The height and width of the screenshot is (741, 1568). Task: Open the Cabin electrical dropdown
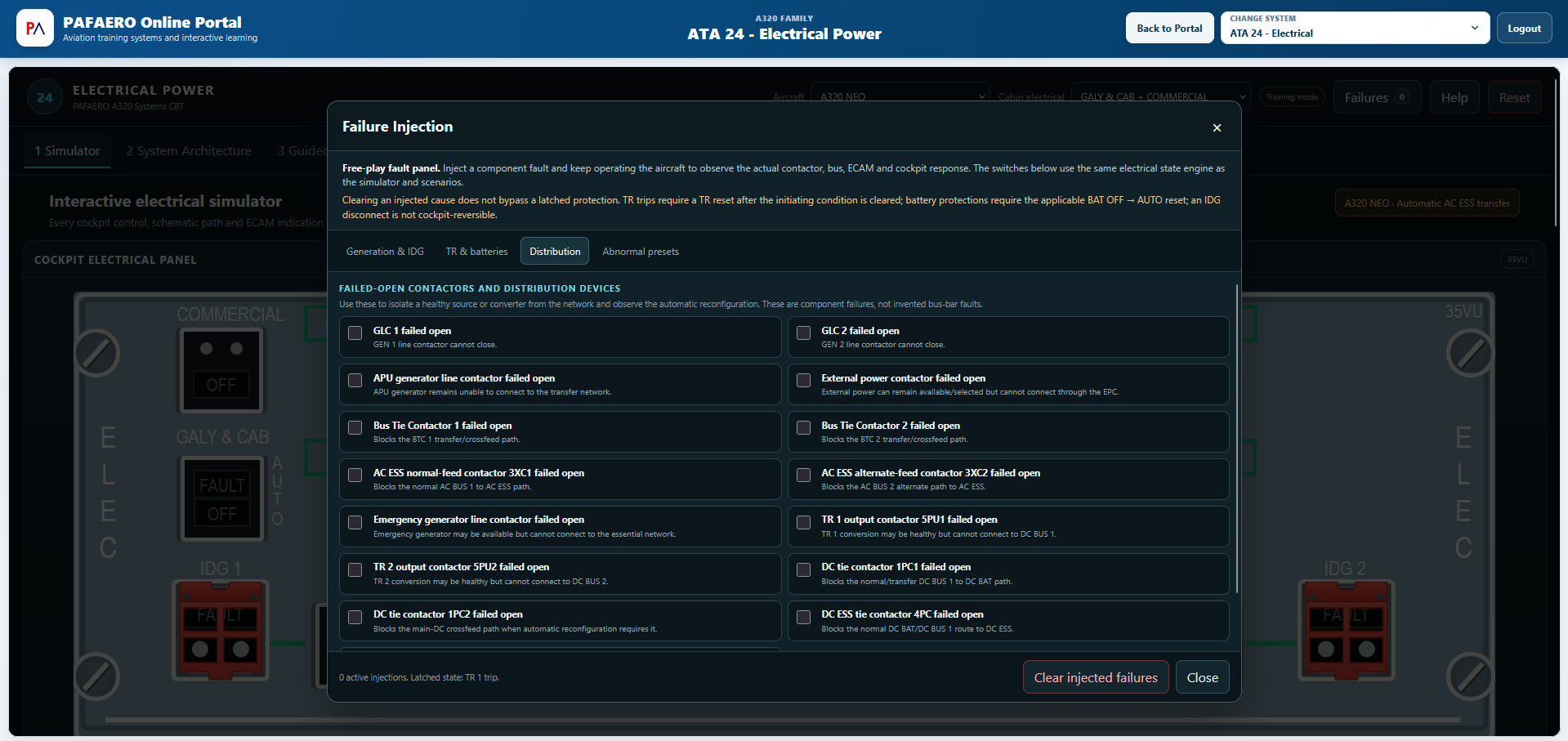pos(1160,96)
